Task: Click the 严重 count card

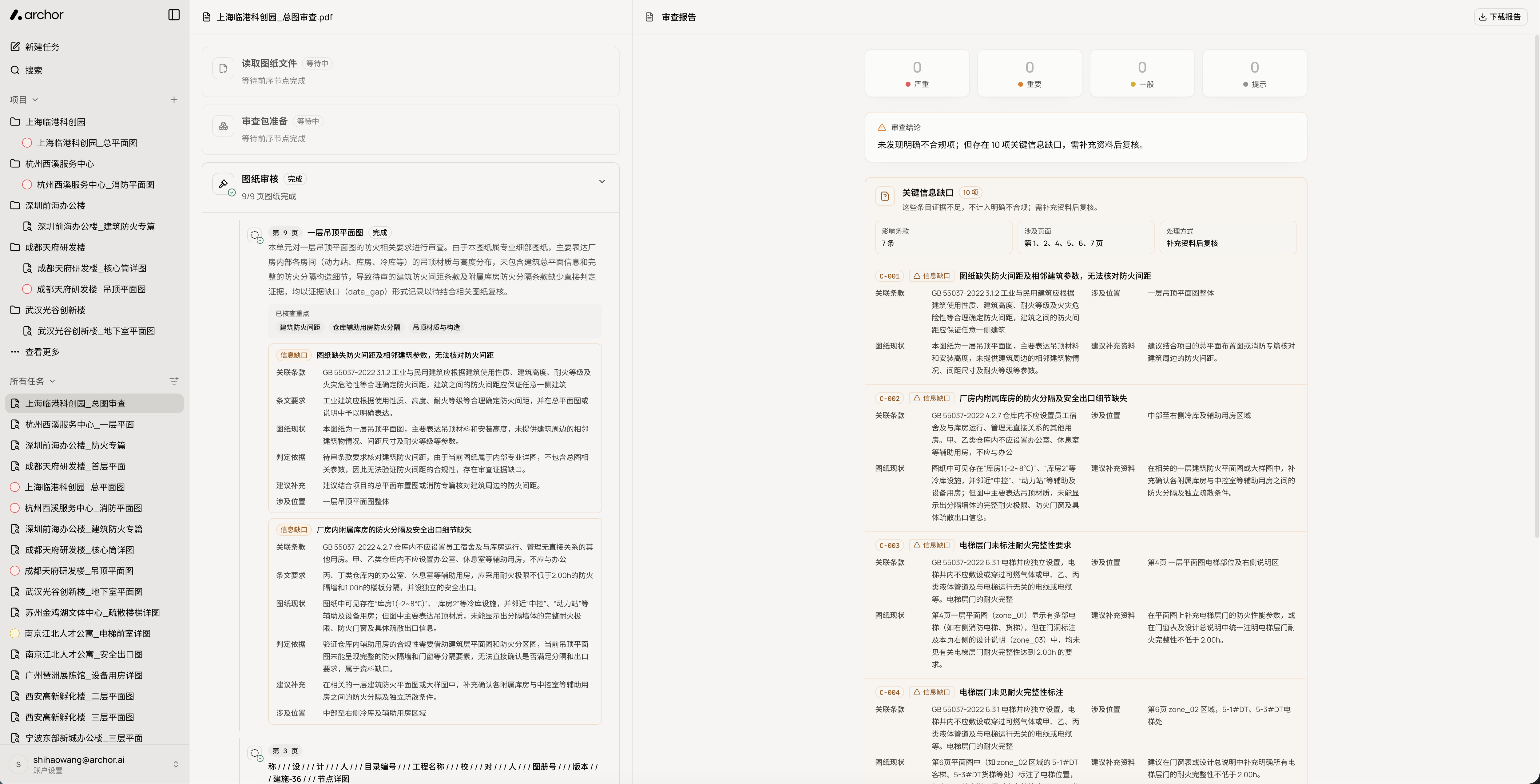Action: (917, 73)
